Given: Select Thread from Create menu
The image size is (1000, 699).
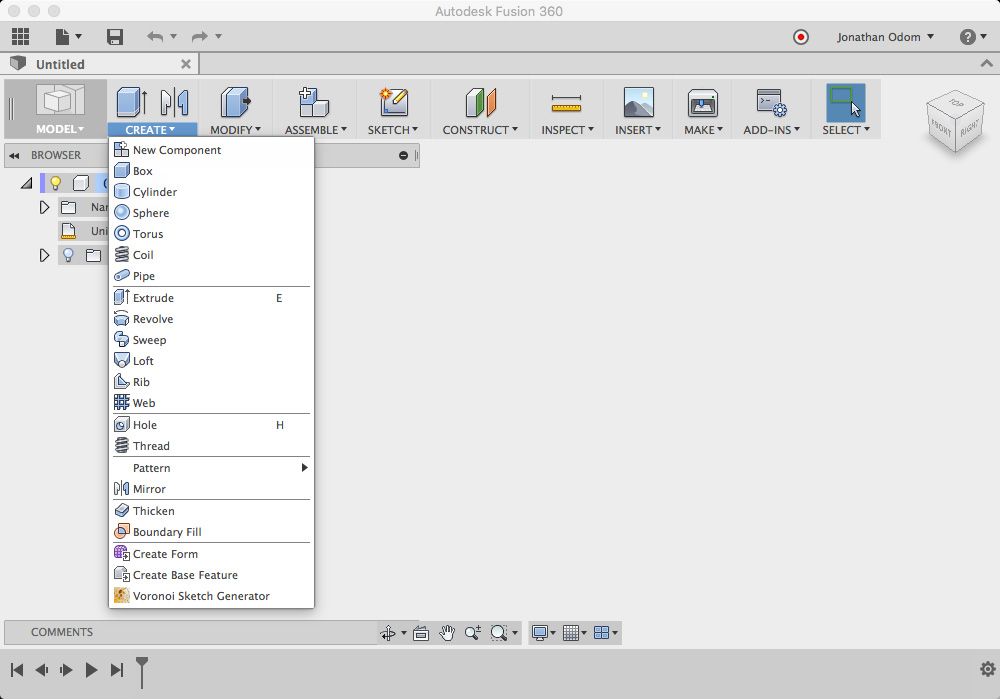Looking at the screenshot, I should pos(212,446).
